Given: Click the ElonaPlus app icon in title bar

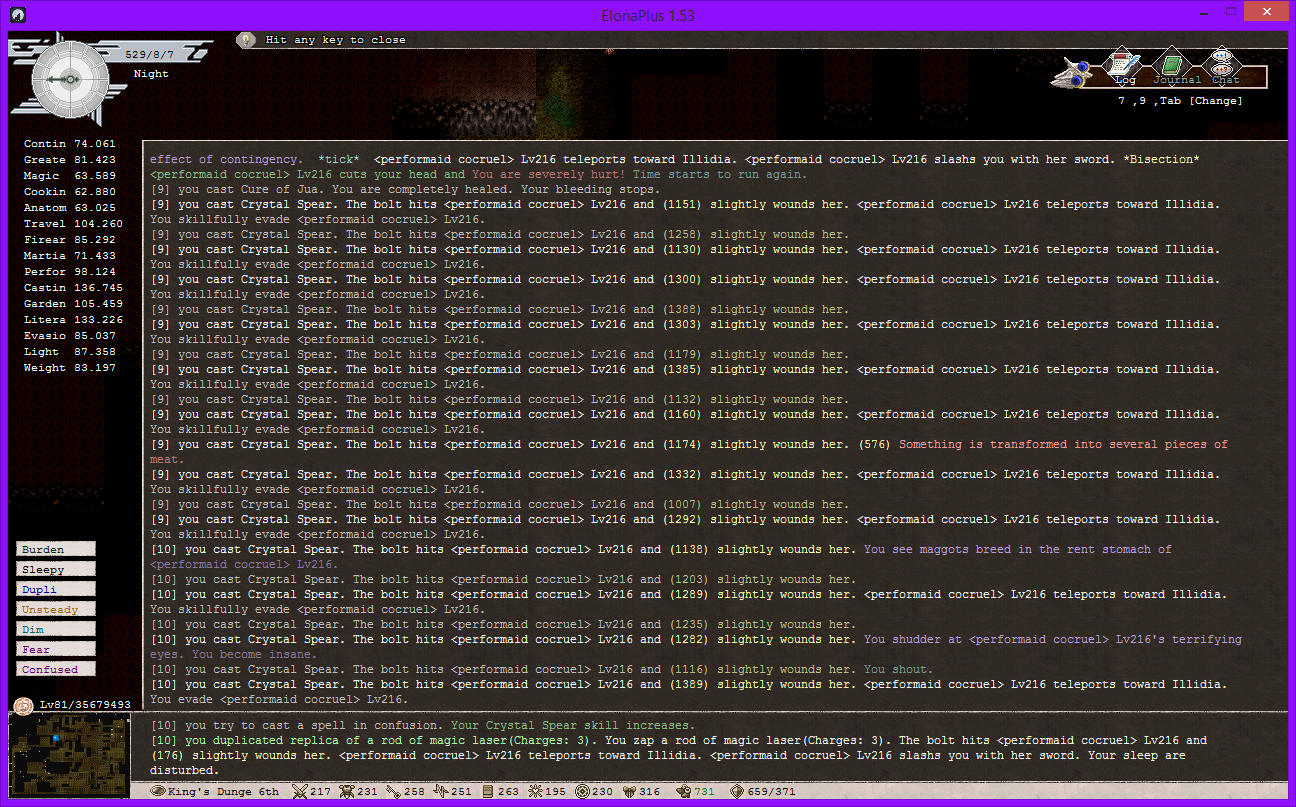Looking at the screenshot, I should pos(17,15).
